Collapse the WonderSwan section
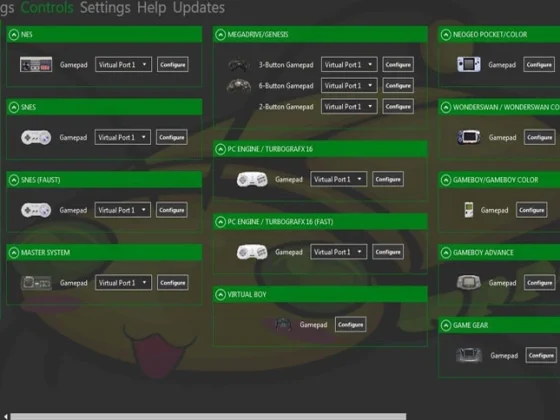 (x=446, y=108)
